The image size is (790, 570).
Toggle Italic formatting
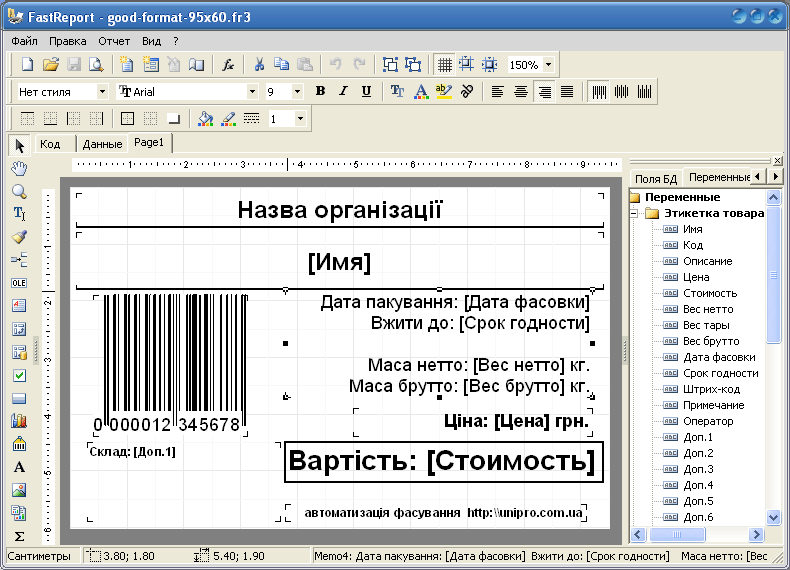click(343, 92)
